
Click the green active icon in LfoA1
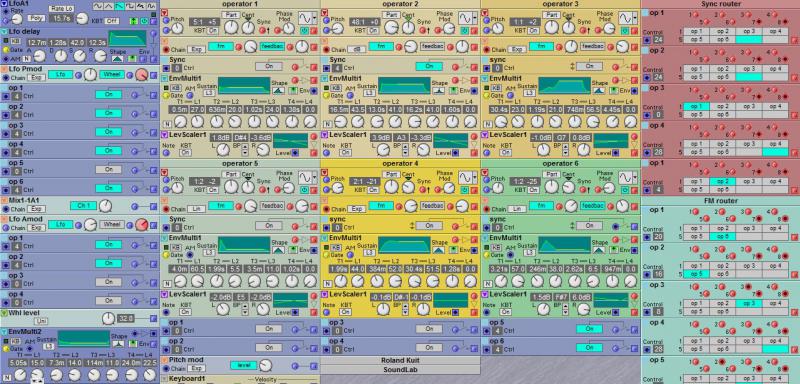pyautogui.click(x=134, y=21)
